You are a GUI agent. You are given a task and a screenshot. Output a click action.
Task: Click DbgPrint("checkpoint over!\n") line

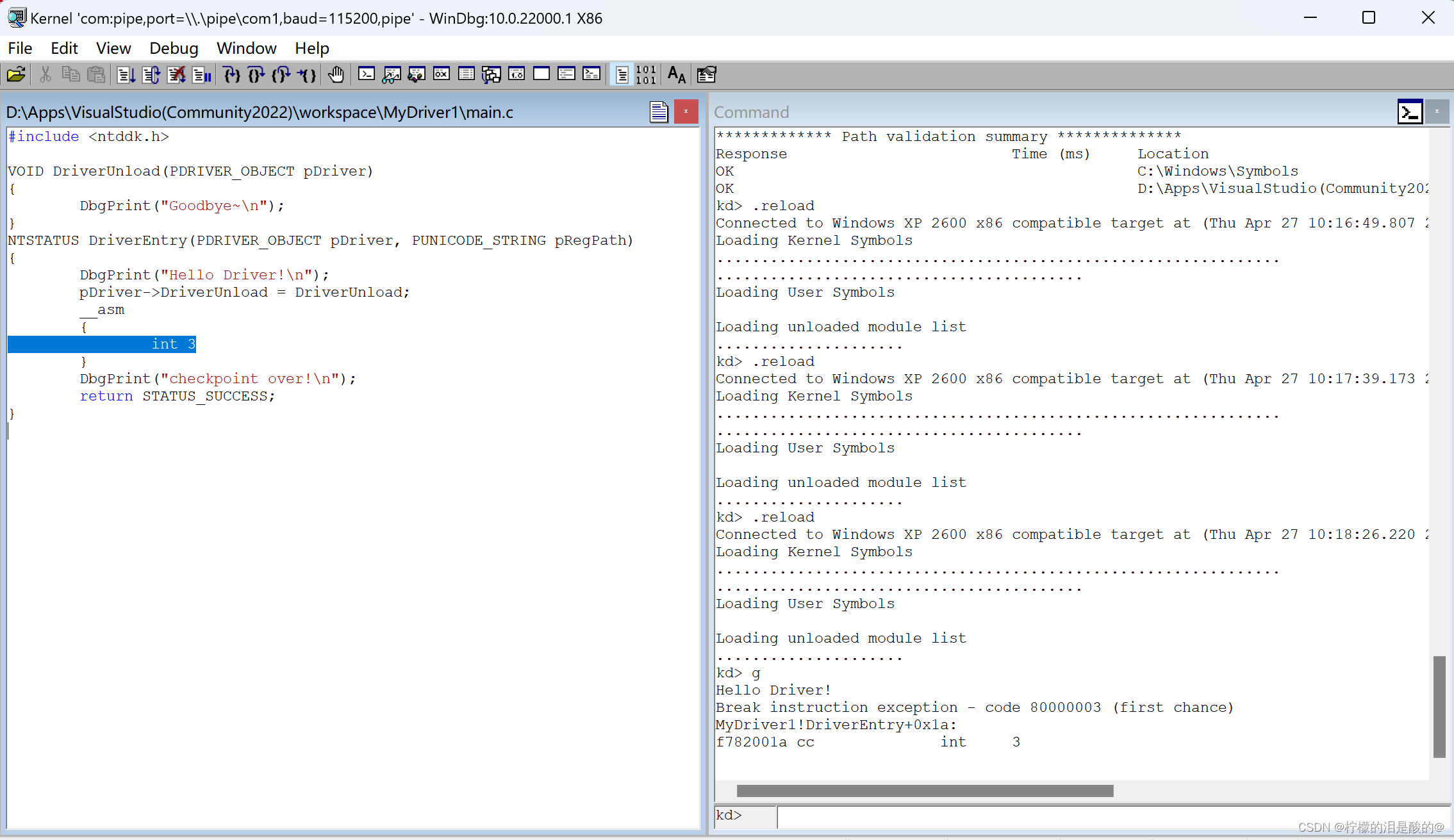click(218, 379)
